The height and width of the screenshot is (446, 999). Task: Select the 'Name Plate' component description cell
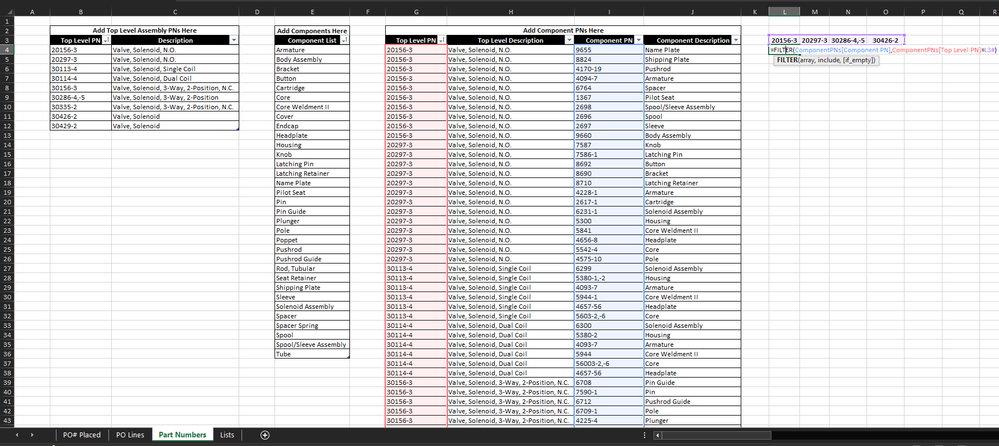(x=692, y=50)
